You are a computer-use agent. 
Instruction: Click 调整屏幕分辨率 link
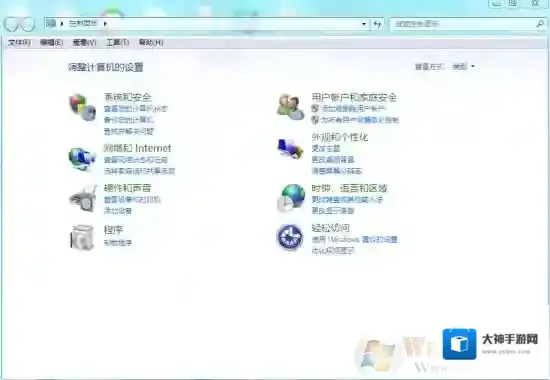click(x=337, y=171)
